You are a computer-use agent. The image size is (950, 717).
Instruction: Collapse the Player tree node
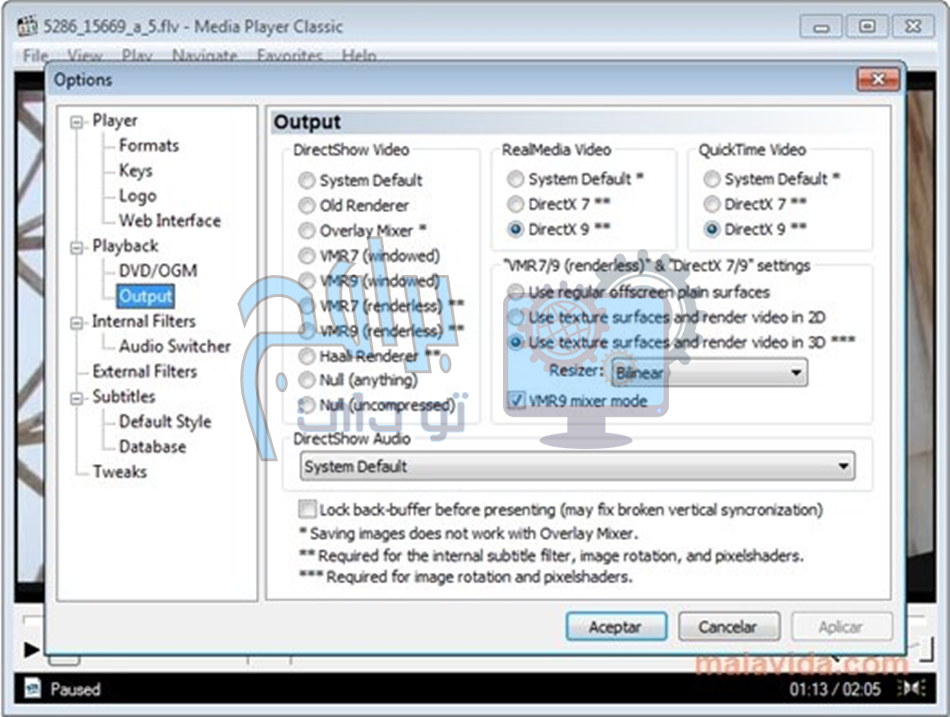pos(78,121)
